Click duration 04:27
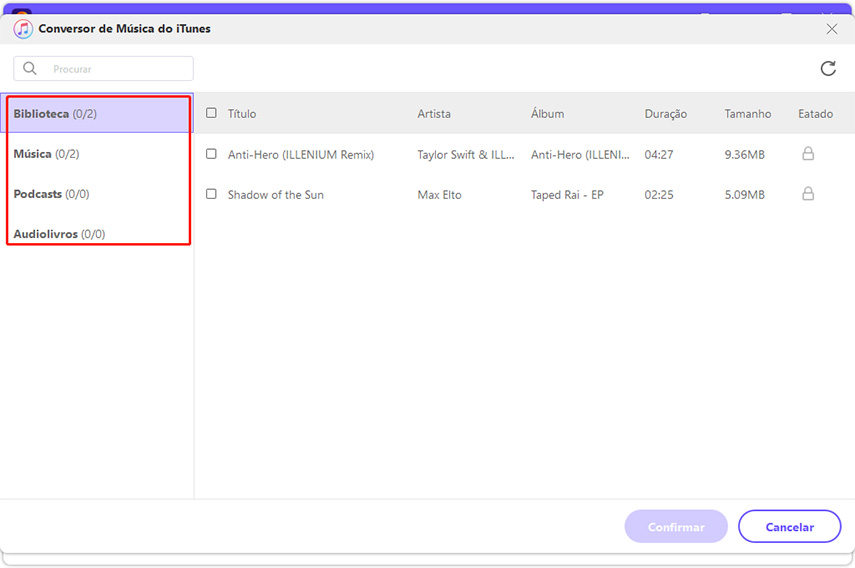The height and width of the screenshot is (568, 855). pyautogui.click(x=659, y=155)
